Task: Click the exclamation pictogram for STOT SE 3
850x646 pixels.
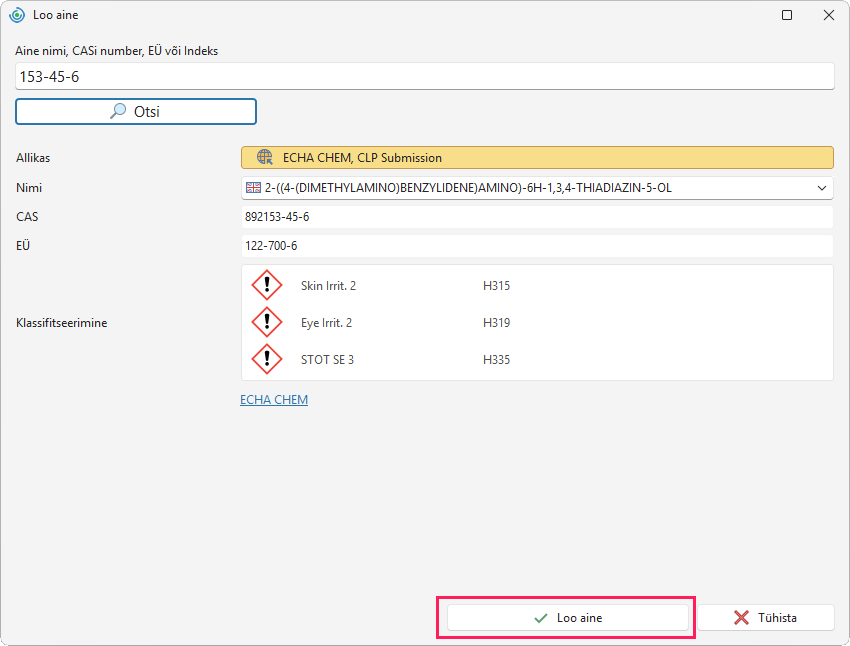Action: point(267,359)
